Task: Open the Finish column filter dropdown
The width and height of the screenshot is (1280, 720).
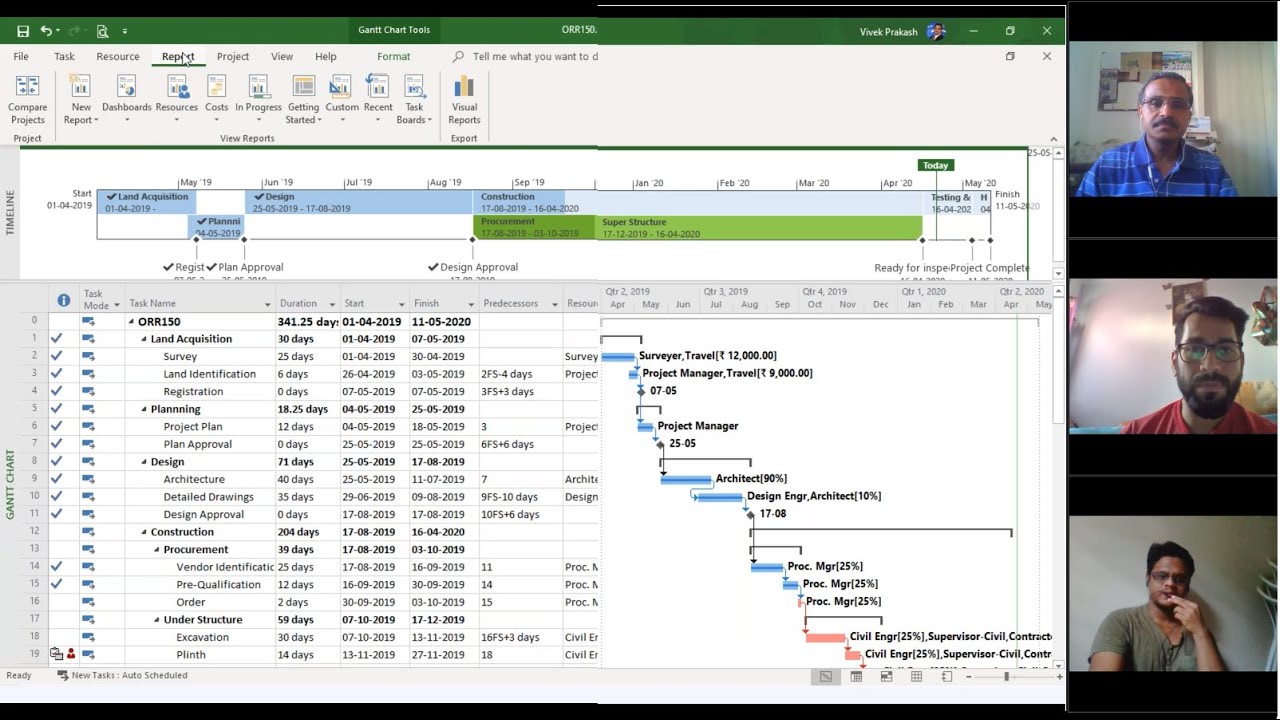Action: tap(471, 304)
